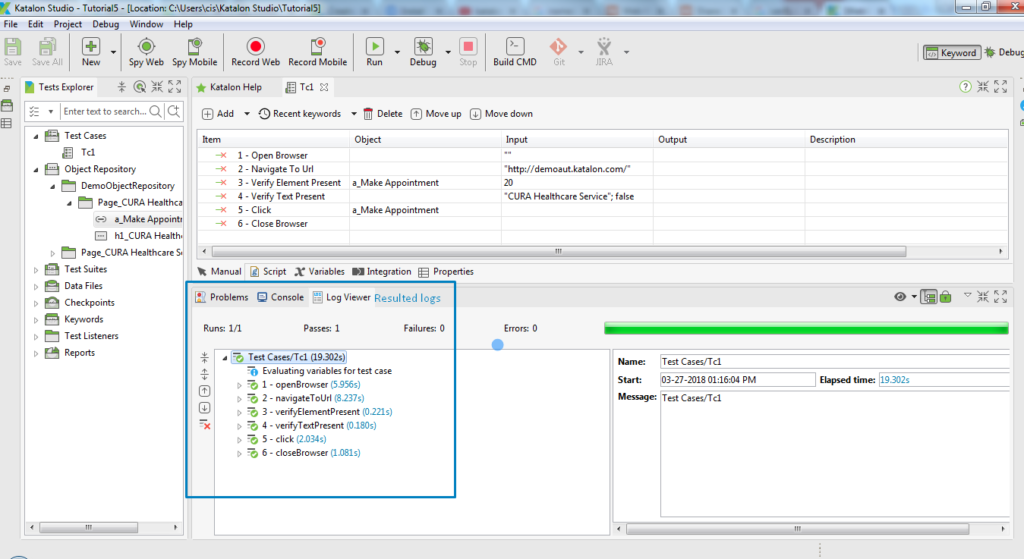Open the Project menu
Screen dimensions: 1024x559
(x=67, y=24)
